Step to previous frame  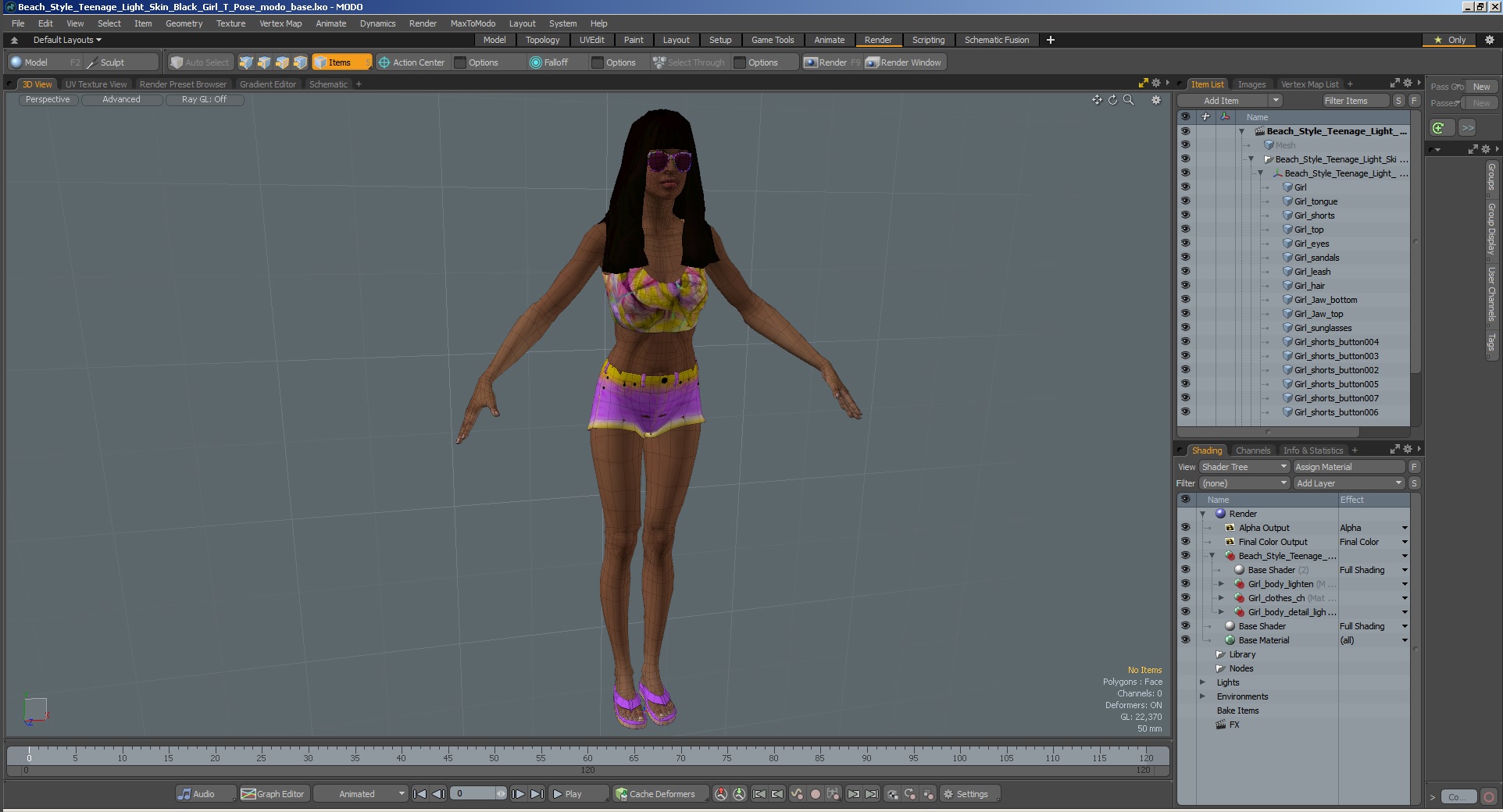tap(439, 794)
